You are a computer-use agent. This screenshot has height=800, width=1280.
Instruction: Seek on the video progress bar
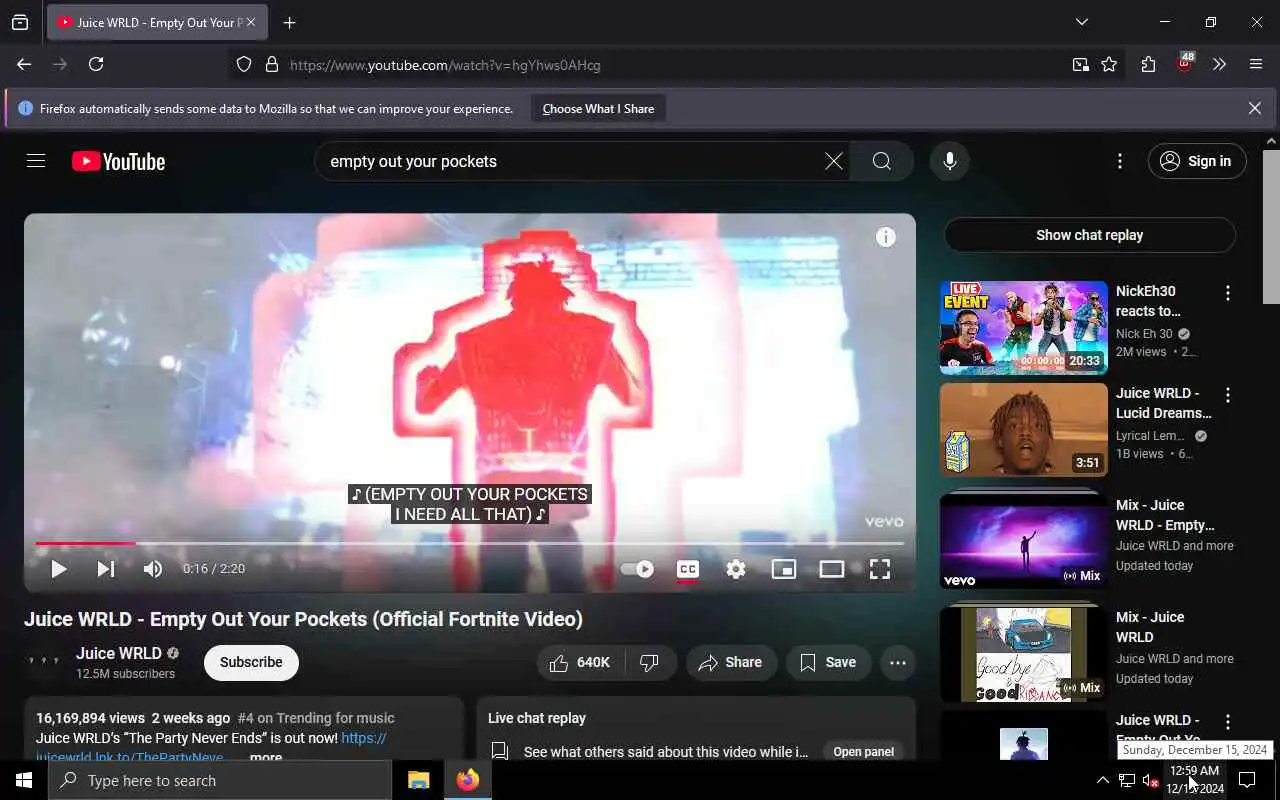point(469,543)
